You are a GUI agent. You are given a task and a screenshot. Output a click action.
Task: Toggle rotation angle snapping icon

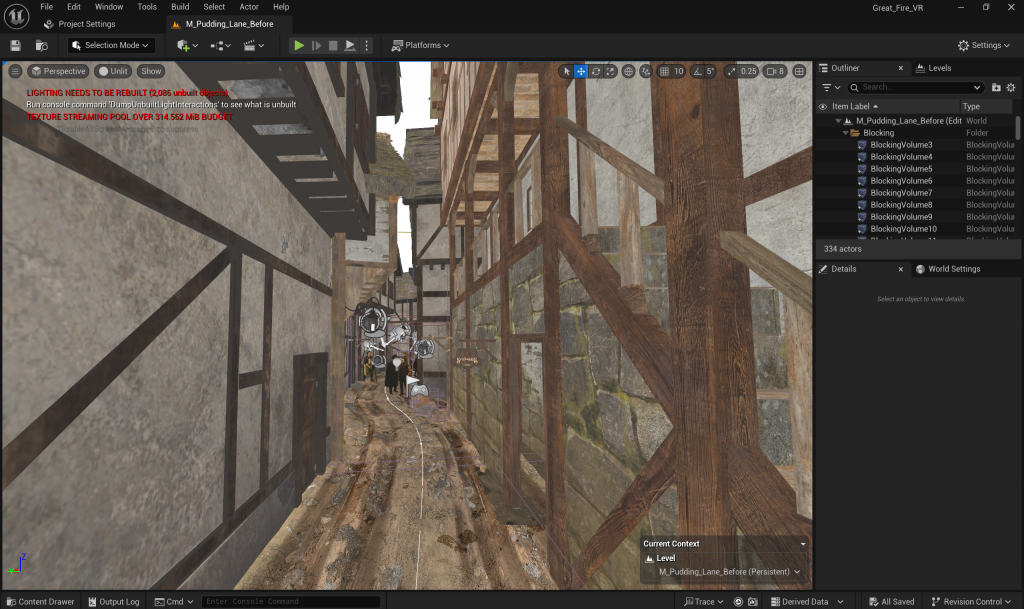point(697,71)
